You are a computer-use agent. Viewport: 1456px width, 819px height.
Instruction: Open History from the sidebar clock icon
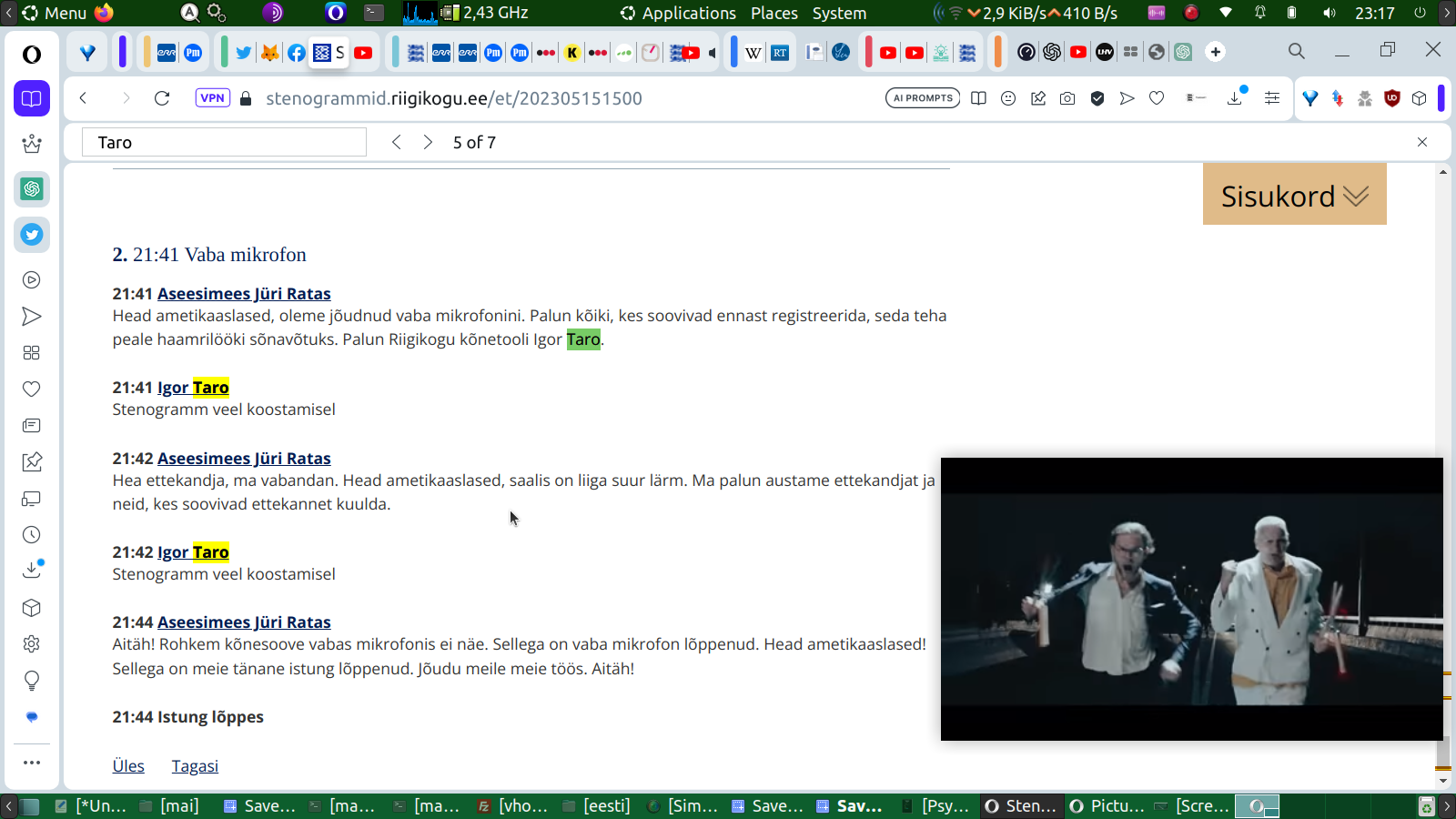[x=32, y=535]
